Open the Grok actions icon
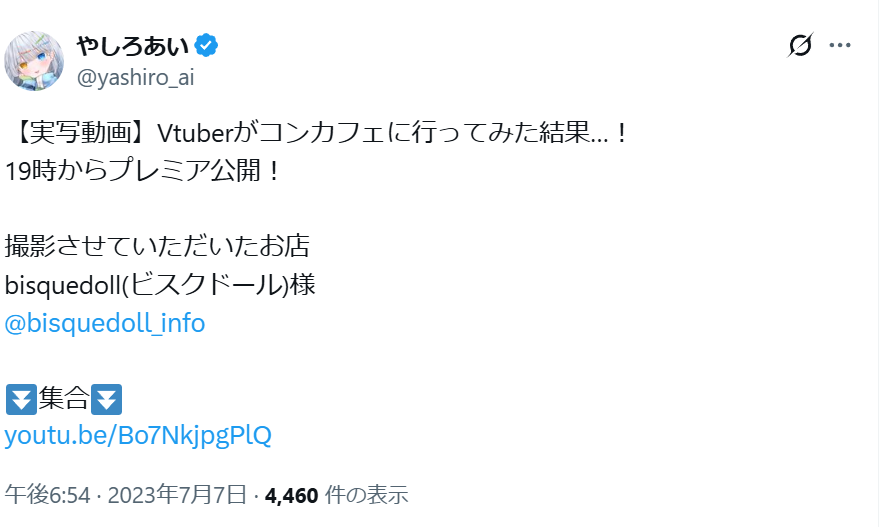Screen dimensions: 888x527 [800, 45]
